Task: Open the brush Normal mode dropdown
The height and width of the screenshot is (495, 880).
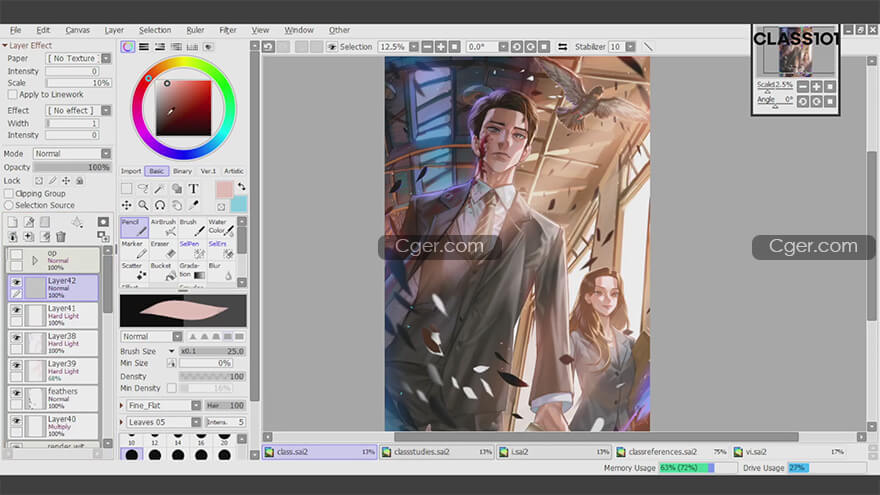Action: (x=177, y=337)
